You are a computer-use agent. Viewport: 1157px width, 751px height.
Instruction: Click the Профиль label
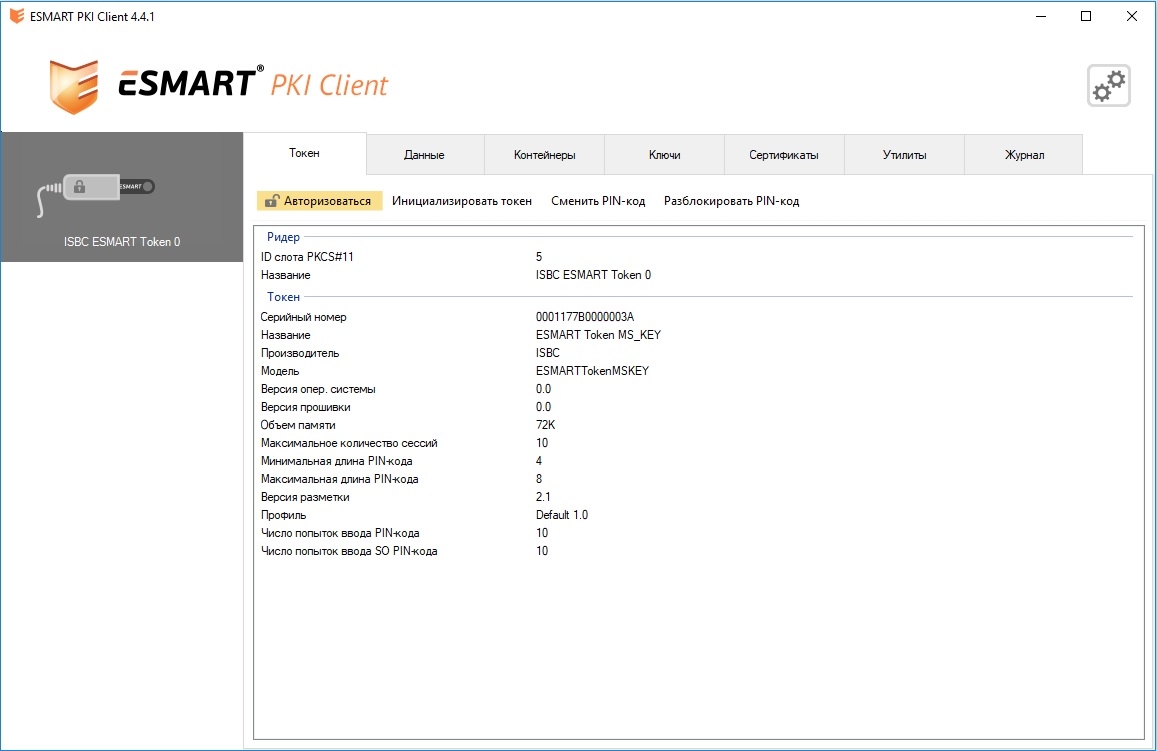click(283, 515)
